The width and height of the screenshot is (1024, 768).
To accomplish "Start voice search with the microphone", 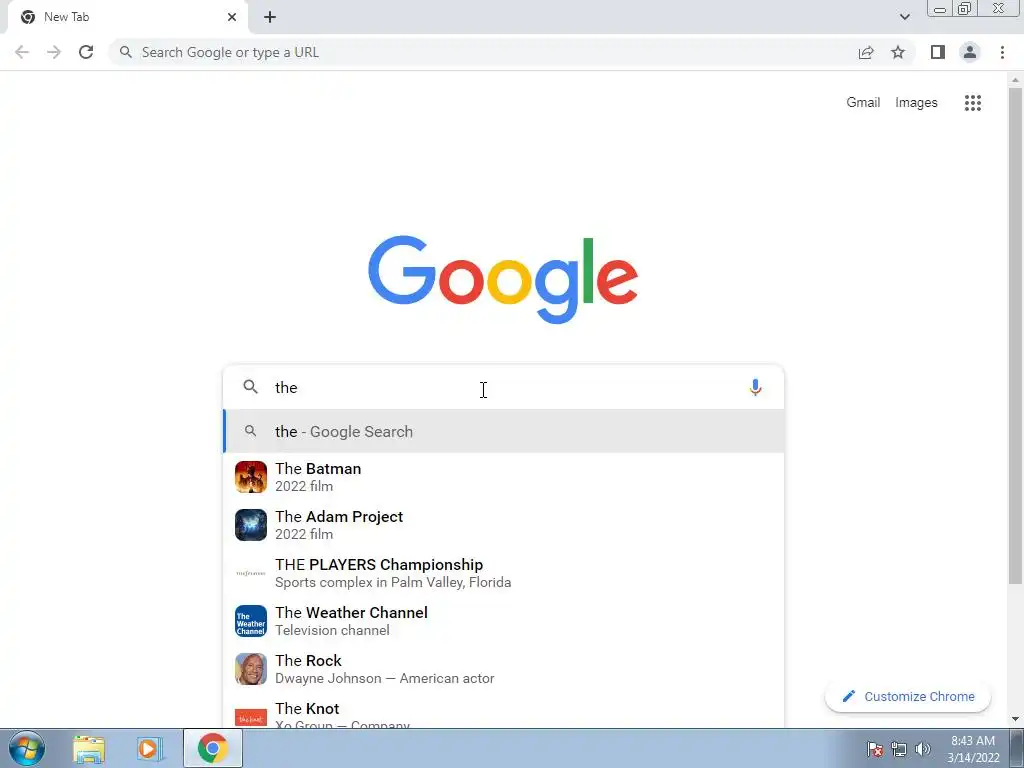I will tap(755, 387).
